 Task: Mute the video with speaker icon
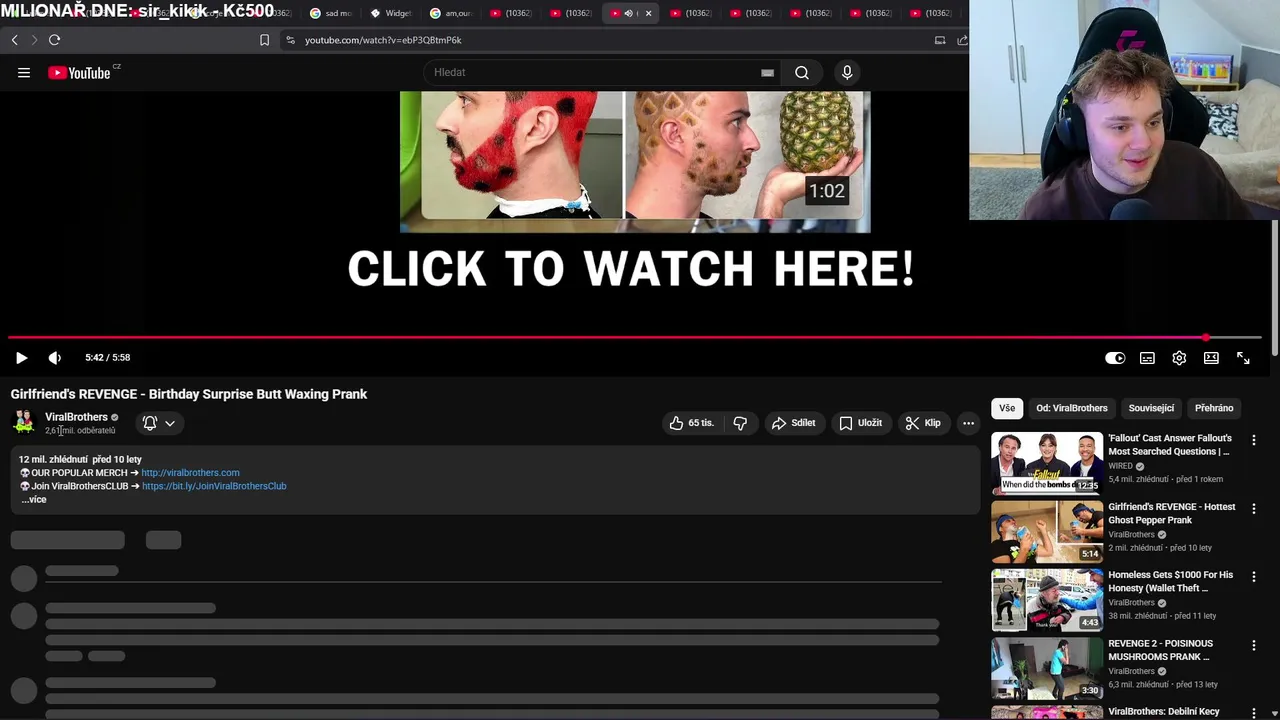[55, 358]
